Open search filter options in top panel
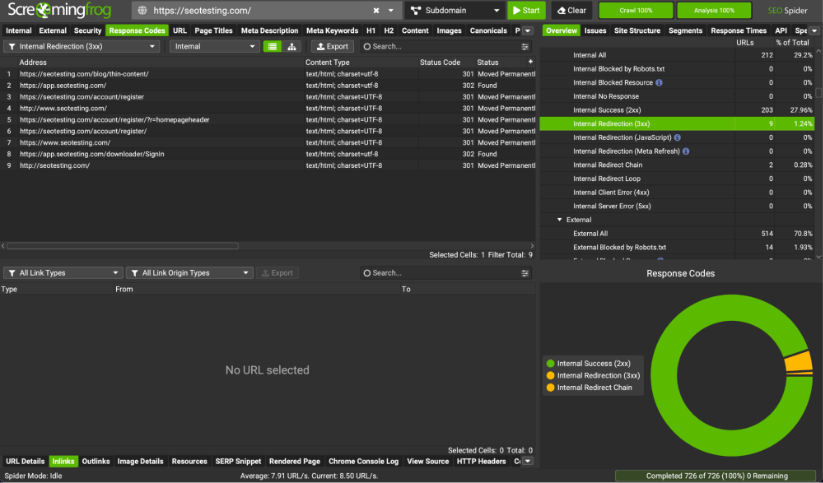Image resolution: width=823 pixels, height=483 pixels. coord(526,47)
